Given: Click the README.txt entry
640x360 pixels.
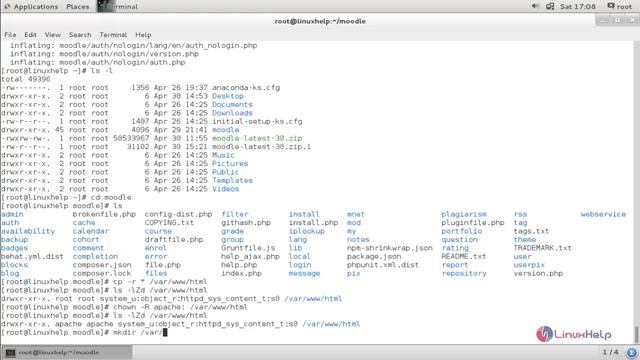Looking at the screenshot, I should (x=464, y=256).
